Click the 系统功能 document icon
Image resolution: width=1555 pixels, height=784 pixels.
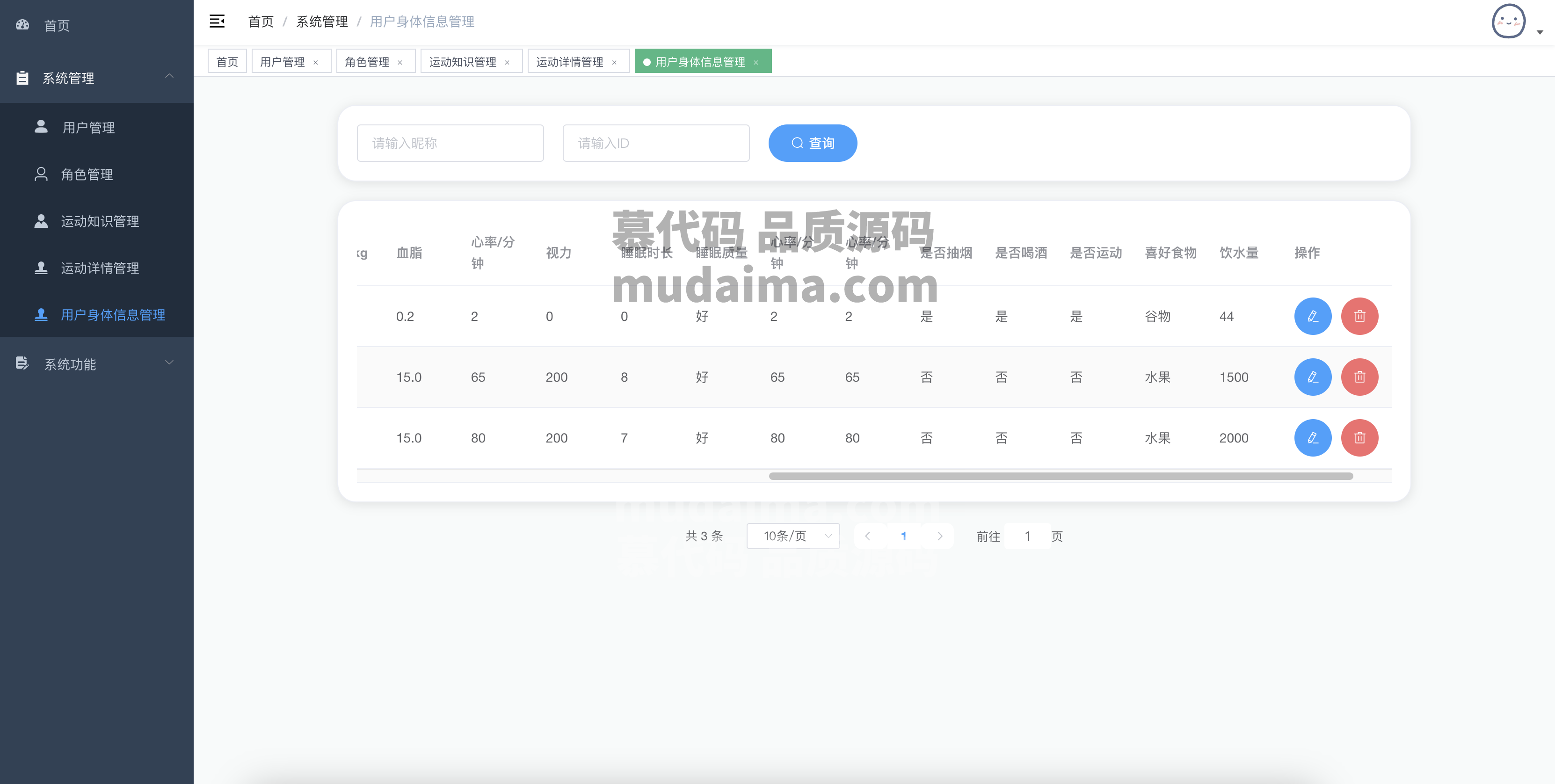[22, 363]
